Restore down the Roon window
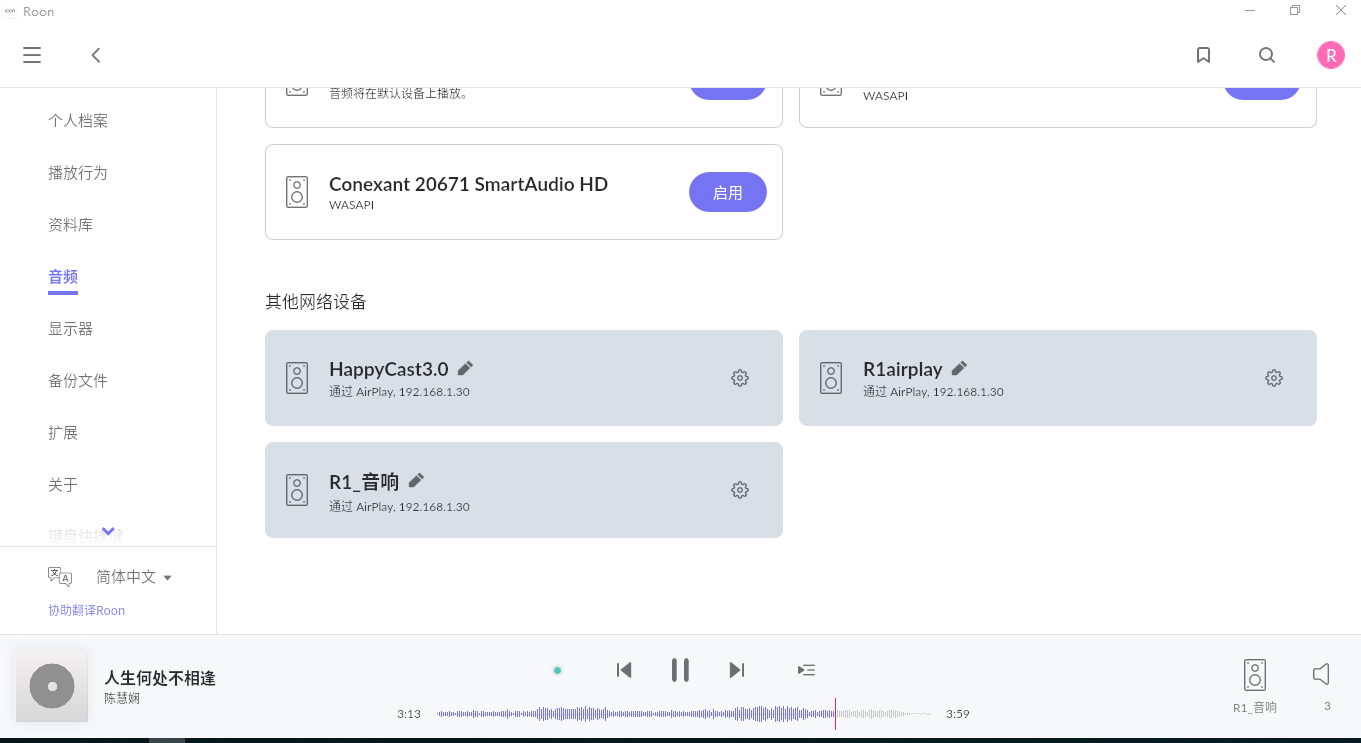This screenshot has width=1361, height=743. coord(1295,11)
